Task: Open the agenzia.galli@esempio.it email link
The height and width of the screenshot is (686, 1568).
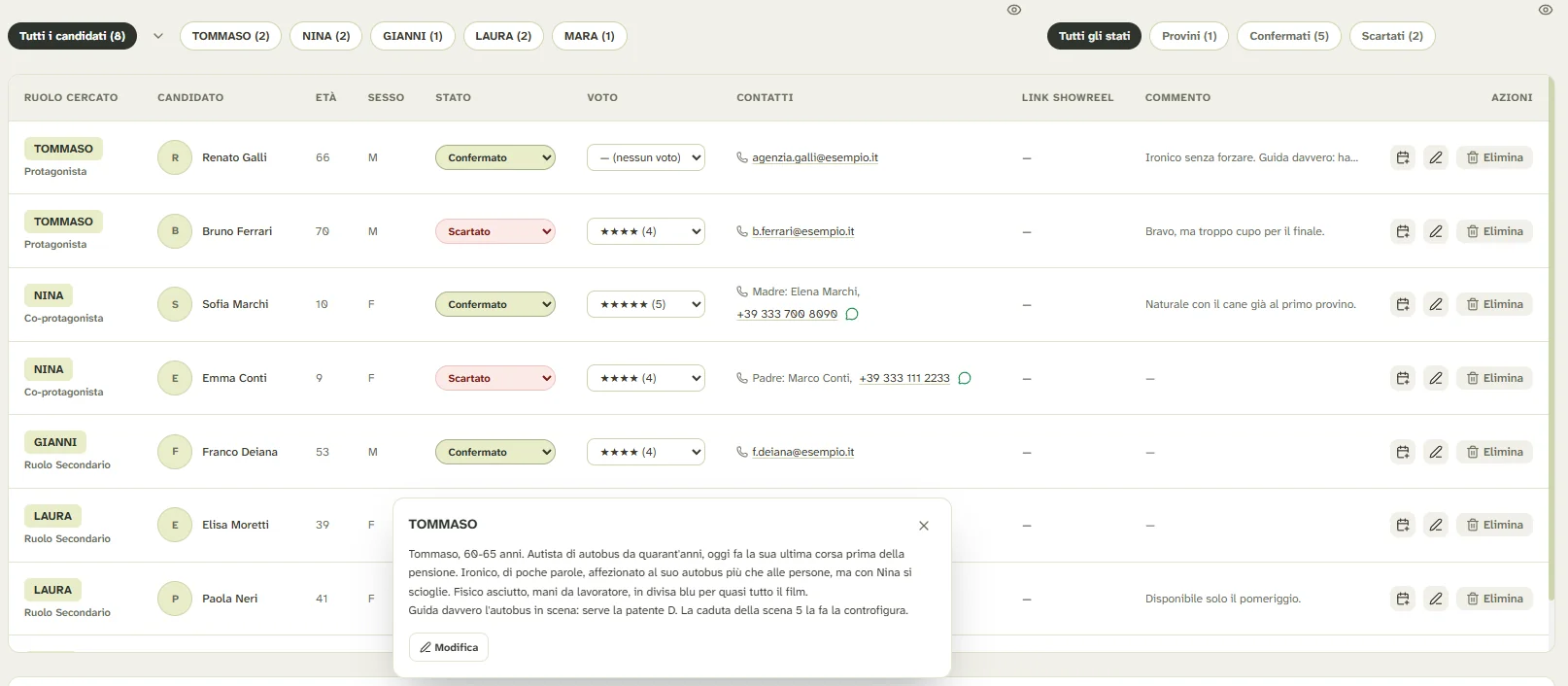Action: [x=815, y=157]
